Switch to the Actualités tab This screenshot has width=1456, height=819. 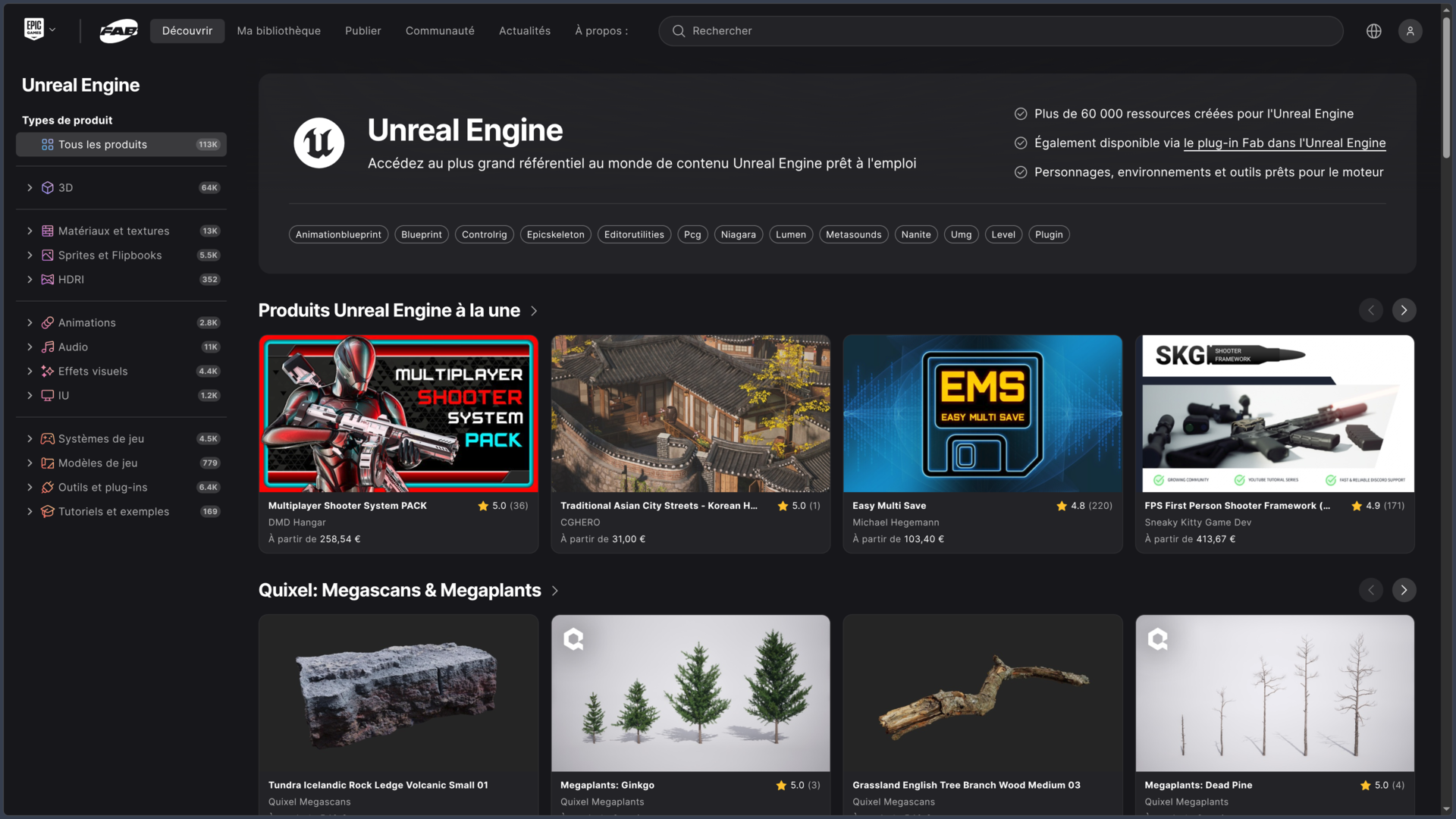coord(524,31)
